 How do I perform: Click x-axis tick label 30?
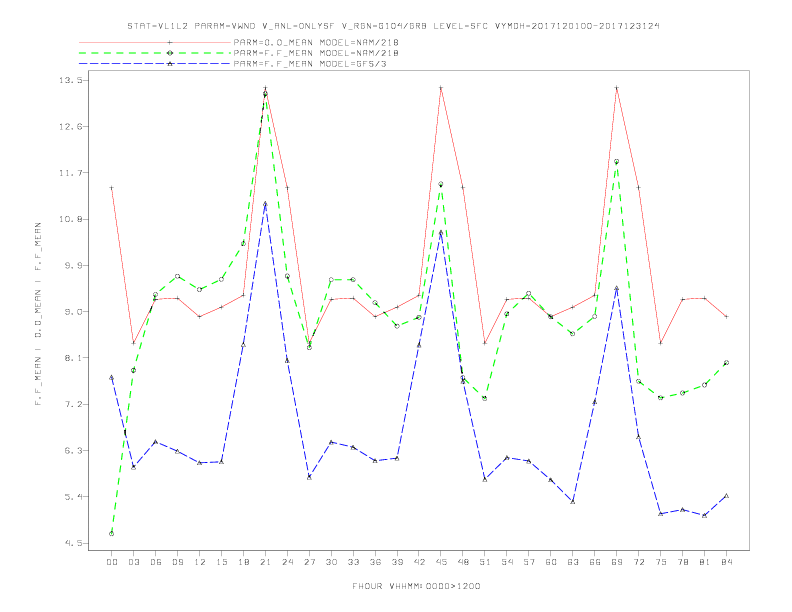click(x=331, y=562)
